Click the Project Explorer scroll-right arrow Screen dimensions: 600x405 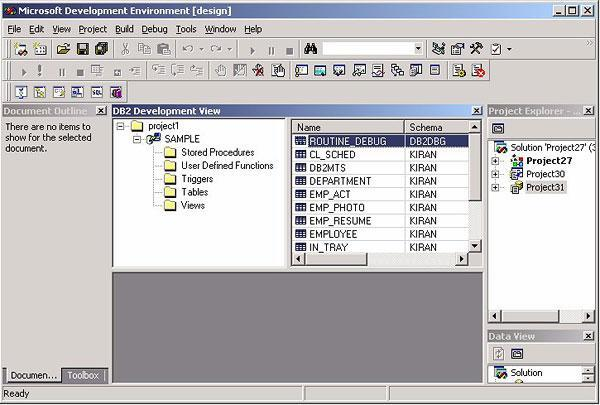(588, 316)
